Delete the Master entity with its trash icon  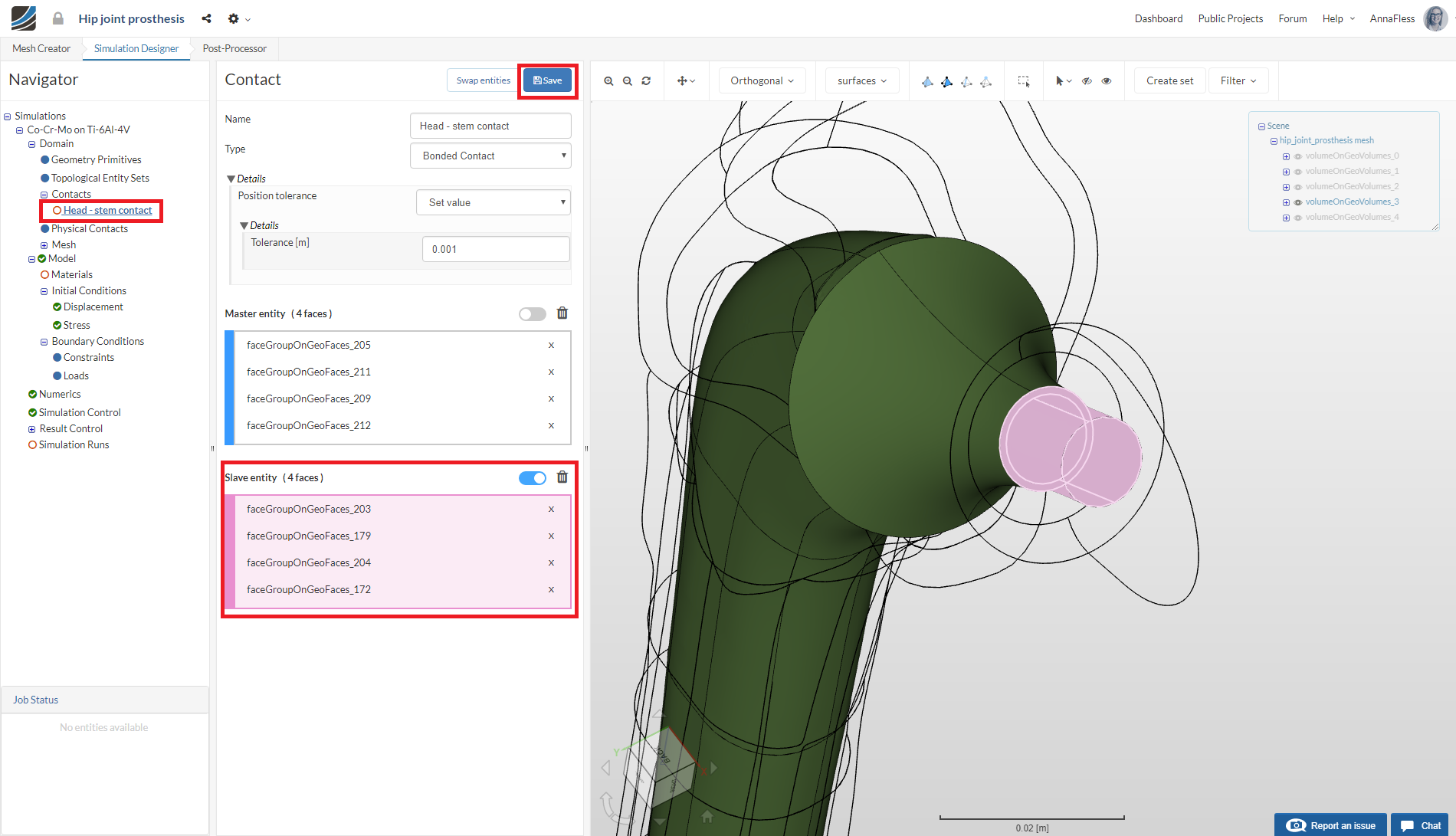pos(562,313)
